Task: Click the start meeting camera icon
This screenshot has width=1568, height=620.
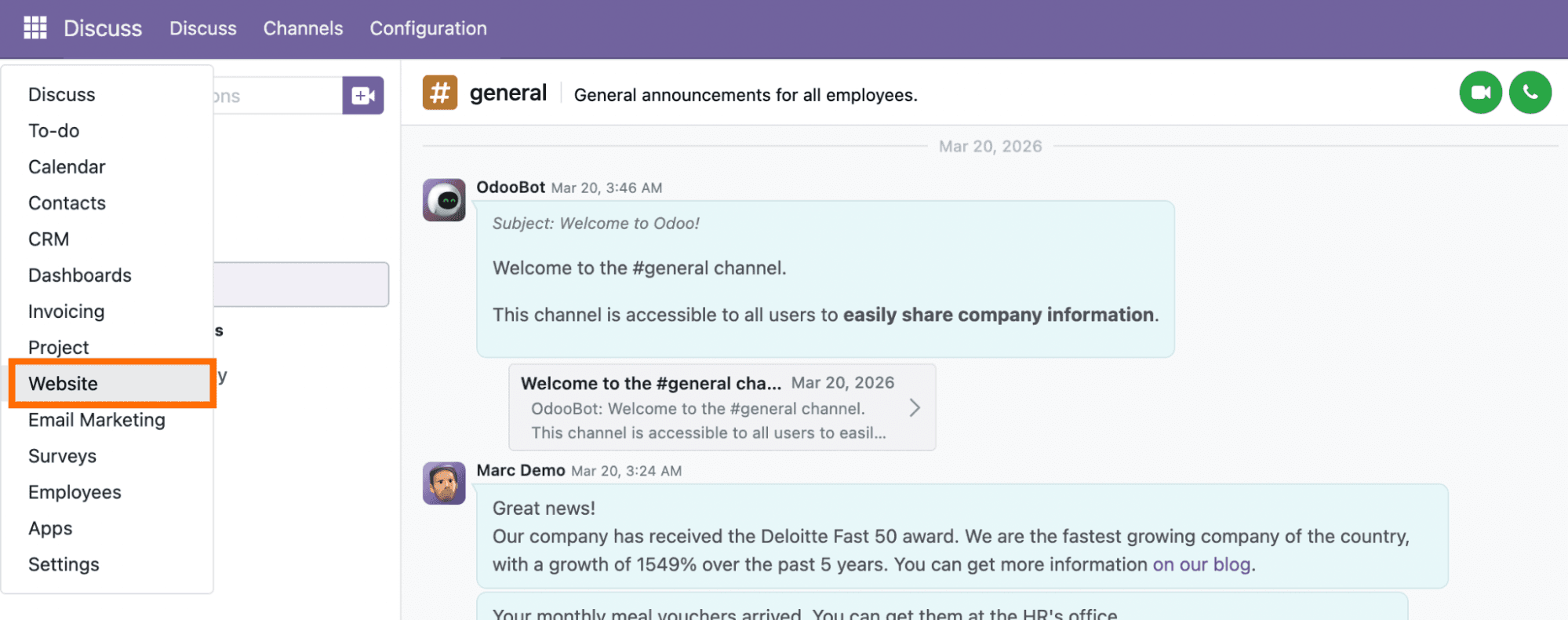Action: tap(362, 96)
